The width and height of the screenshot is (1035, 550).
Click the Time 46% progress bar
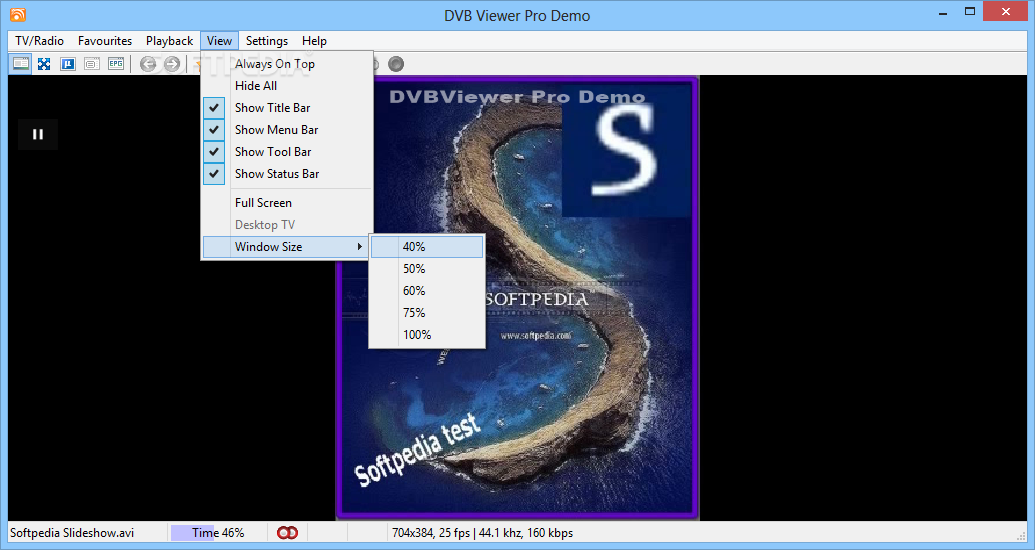point(218,532)
